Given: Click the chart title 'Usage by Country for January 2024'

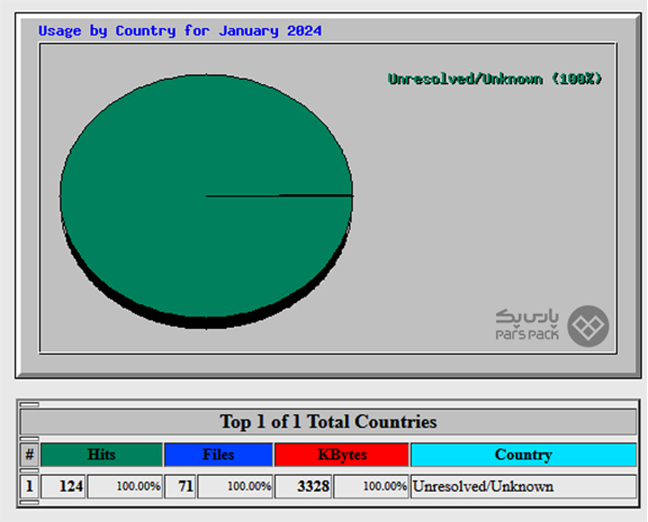Looking at the screenshot, I should [x=180, y=31].
